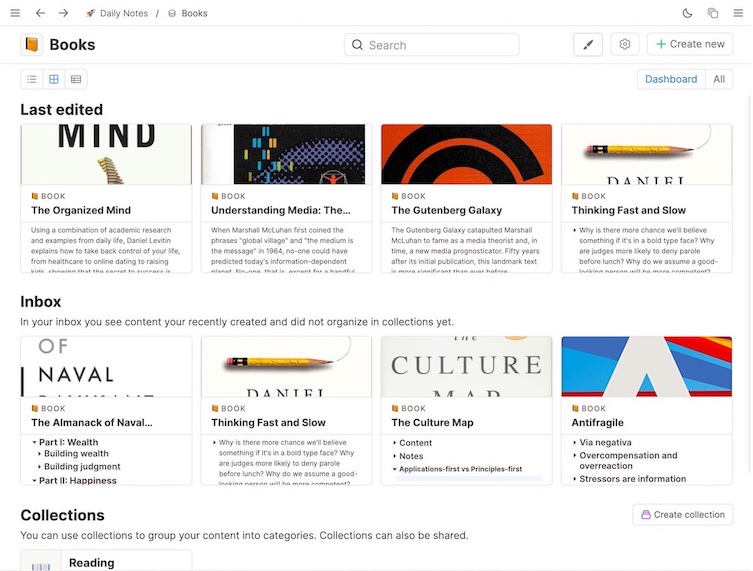Select the Dashboard tab
The width and height of the screenshot is (753, 571).
pos(671,79)
